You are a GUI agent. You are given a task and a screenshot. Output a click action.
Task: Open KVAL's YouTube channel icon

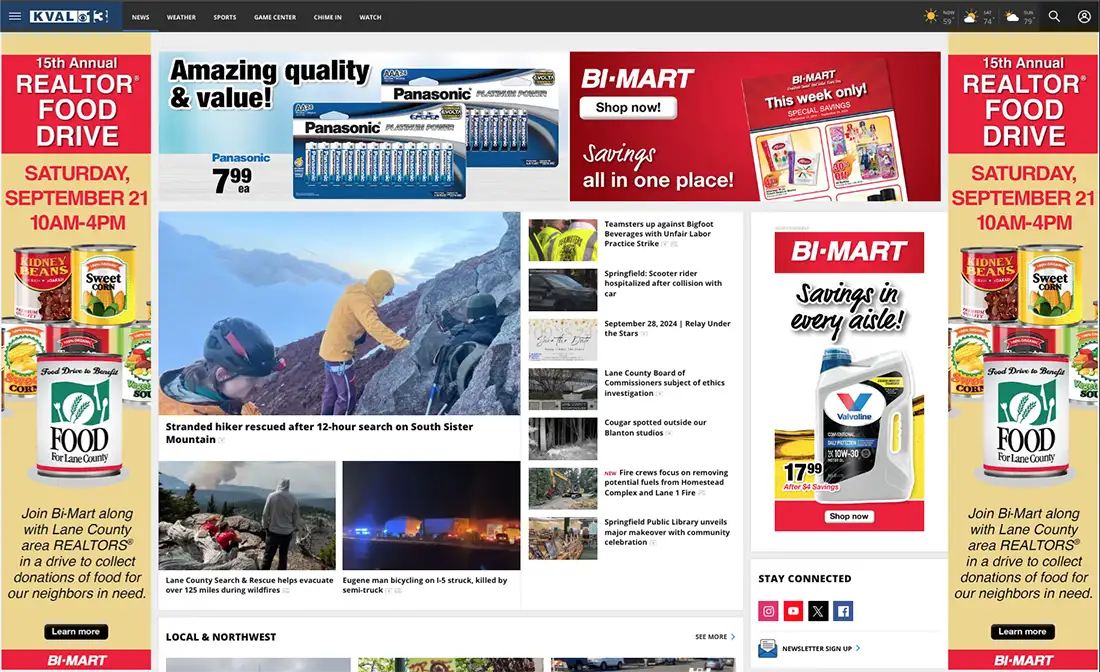coord(793,611)
